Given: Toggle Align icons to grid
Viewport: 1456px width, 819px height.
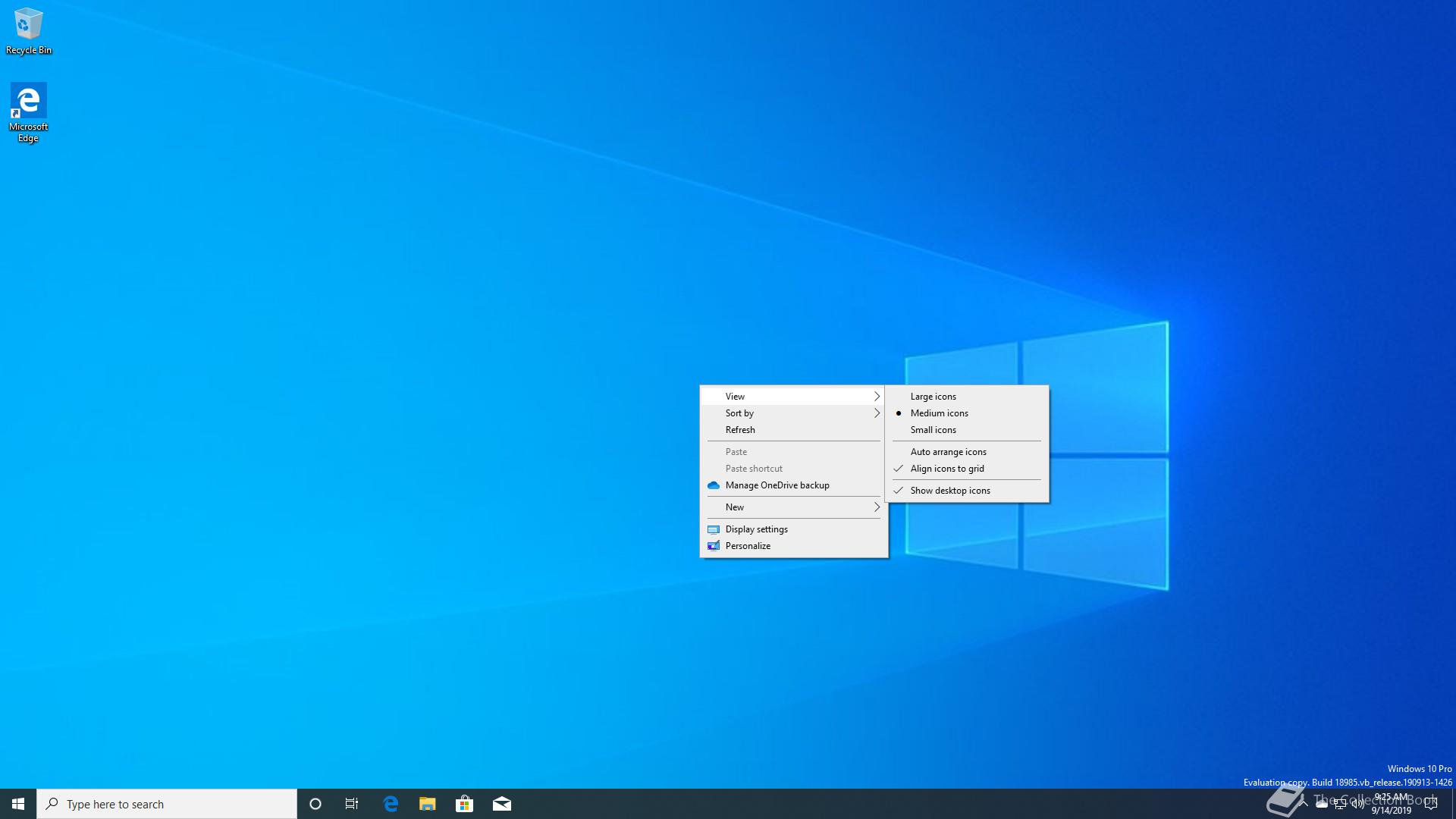Looking at the screenshot, I should pyautogui.click(x=967, y=469).
